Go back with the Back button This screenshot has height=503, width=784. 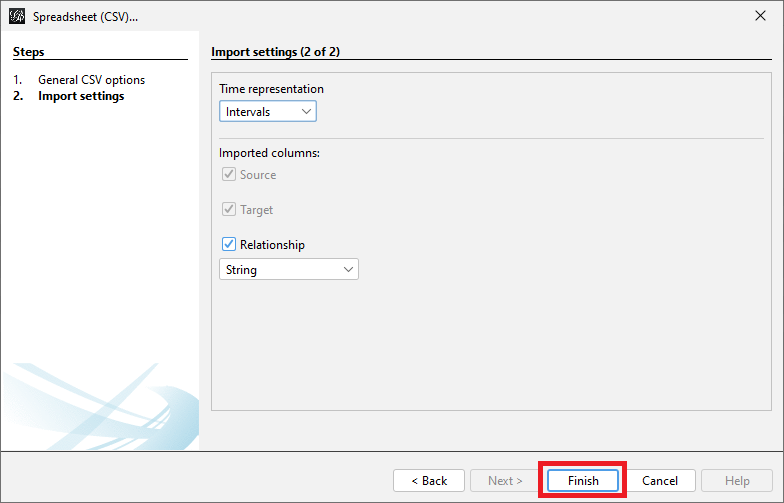428,481
